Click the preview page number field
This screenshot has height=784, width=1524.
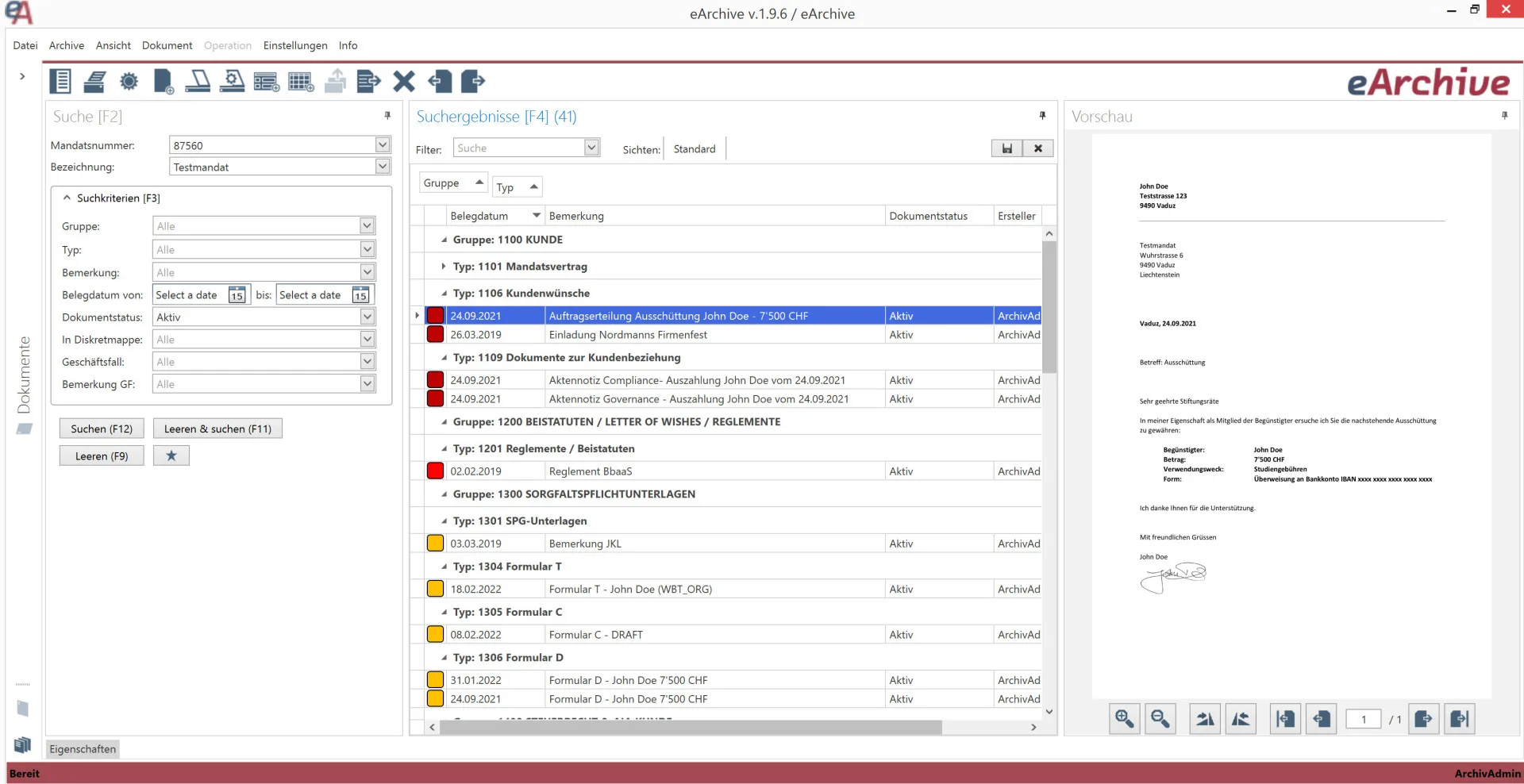tap(1364, 720)
